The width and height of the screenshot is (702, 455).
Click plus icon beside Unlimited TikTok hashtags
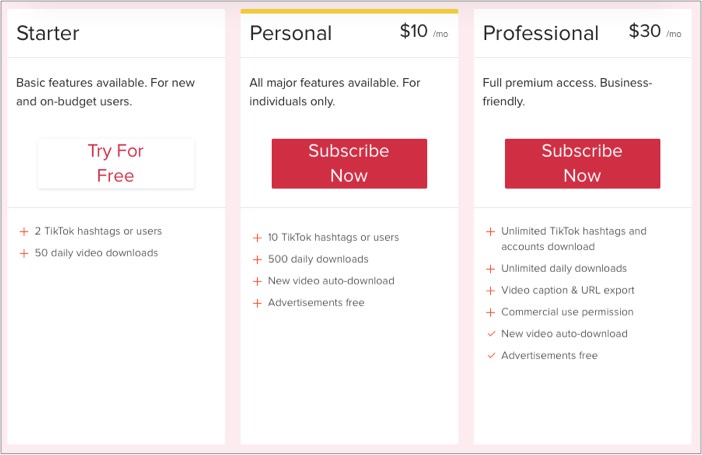tap(491, 232)
